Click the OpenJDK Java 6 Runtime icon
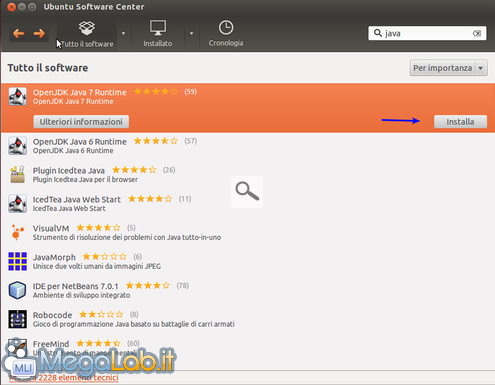 coord(17,146)
